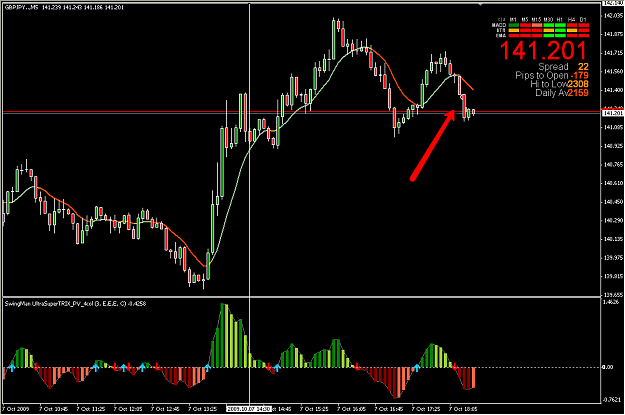This screenshot has height=415, width=625.
Task: Select the M1 timeframe column header
Action: pyautogui.click(x=513, y=19)
